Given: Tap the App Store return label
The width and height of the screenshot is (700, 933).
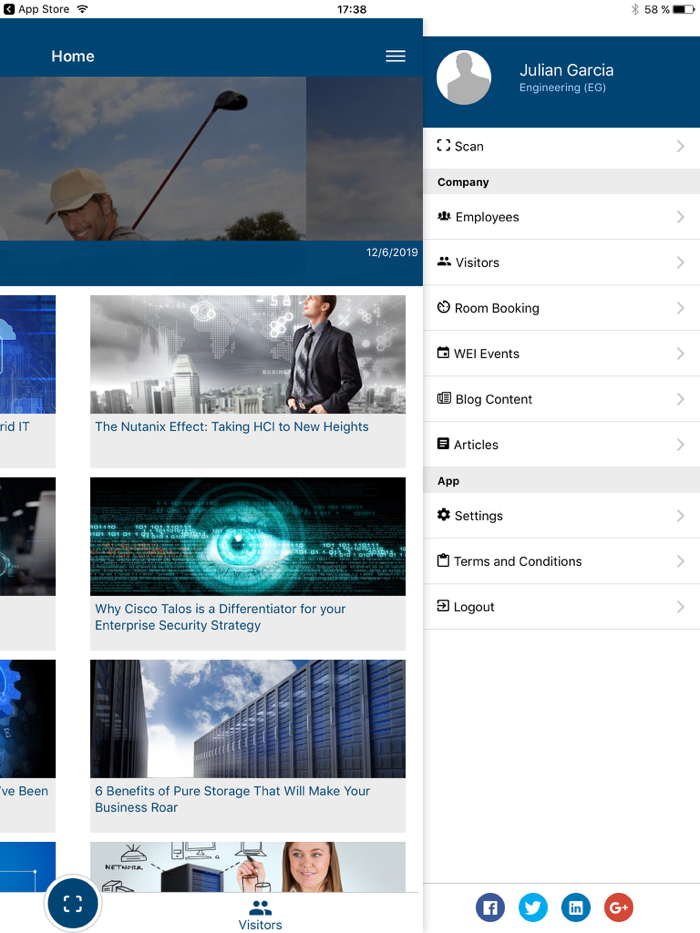Looking at the screenshot, I should (x=43, y=9).
